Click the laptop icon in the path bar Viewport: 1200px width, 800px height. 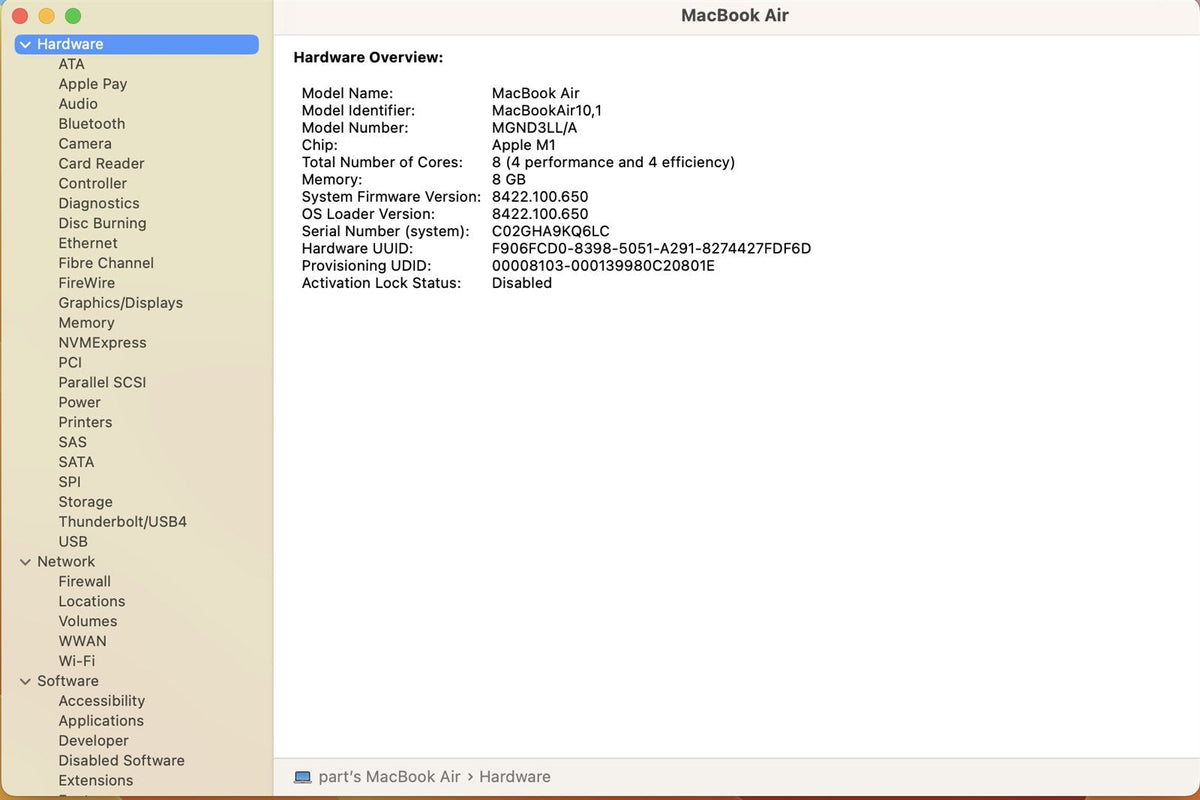click(x=303, y=777)
